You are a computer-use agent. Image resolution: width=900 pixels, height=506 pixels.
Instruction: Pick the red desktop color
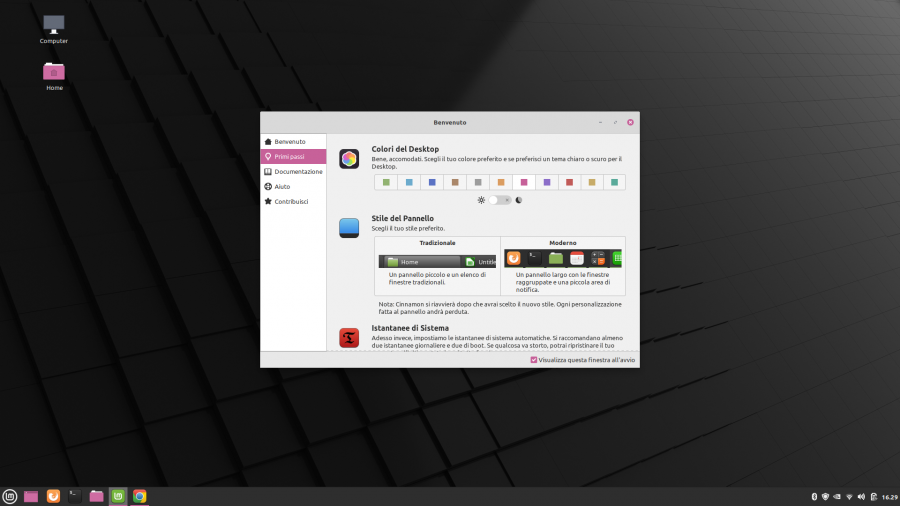pos(569,182)
